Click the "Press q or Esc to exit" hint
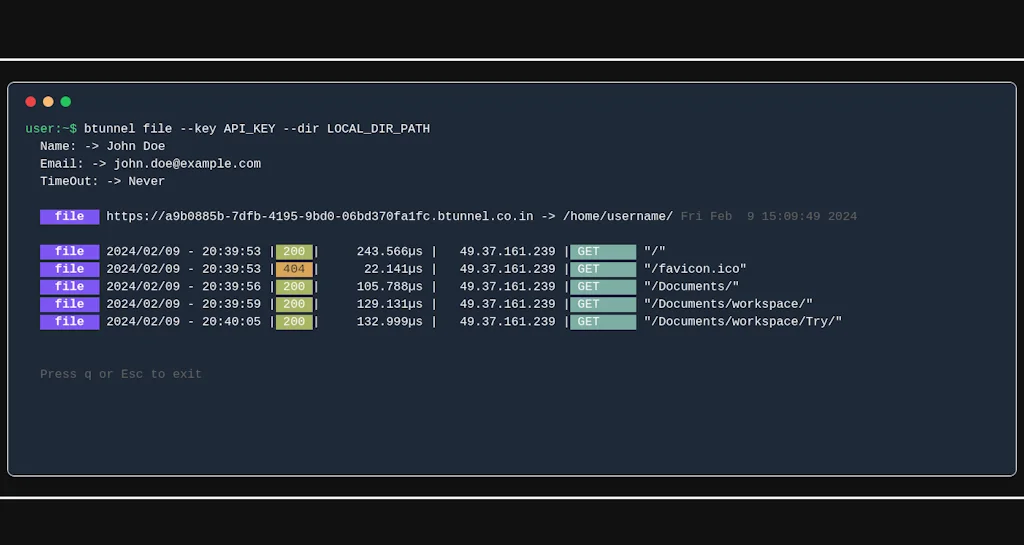Viewport: 1024px width, 545px height. [x=121, y=374]
